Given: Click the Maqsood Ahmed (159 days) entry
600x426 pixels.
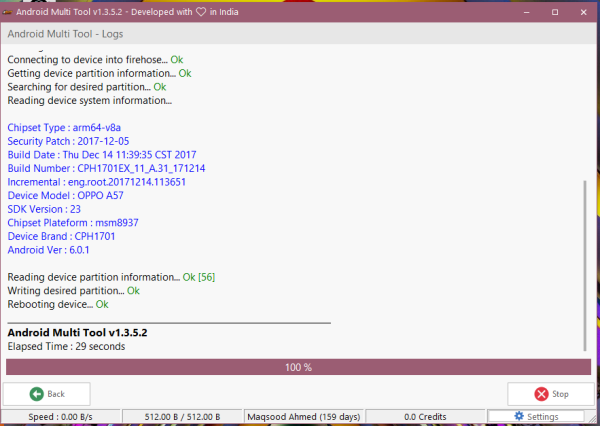Looking at the screenshot, I should click(304, 417).
